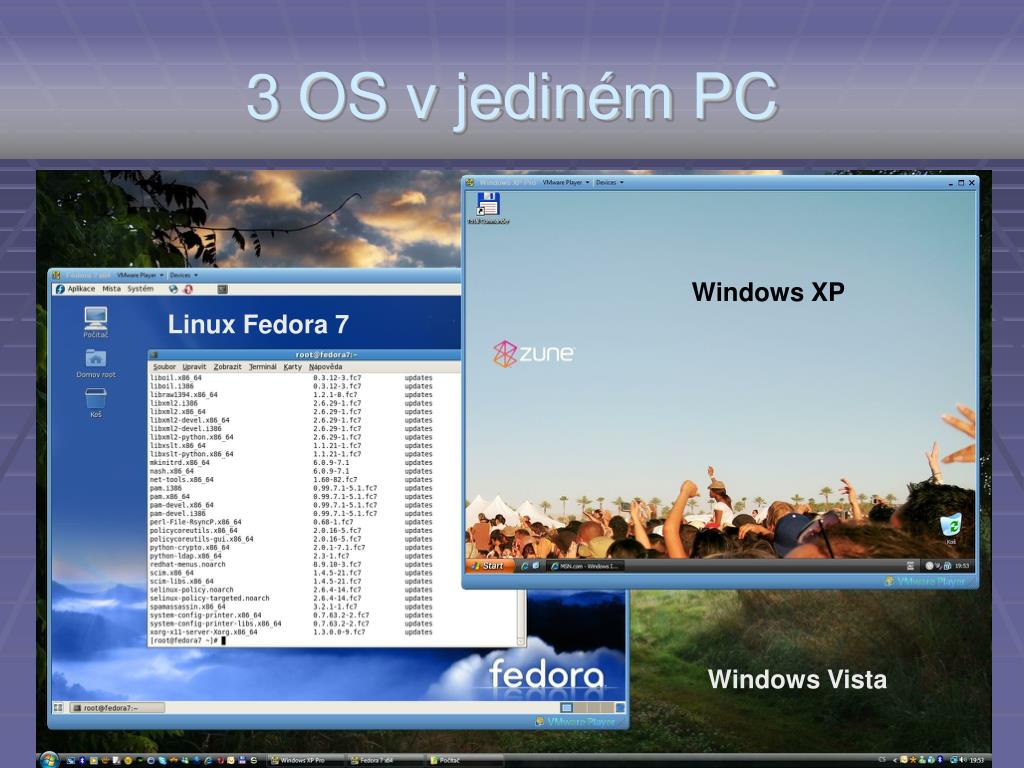
Task: Open the shortcut icon on Windows XP desktop
Action: tap(488, 208)
